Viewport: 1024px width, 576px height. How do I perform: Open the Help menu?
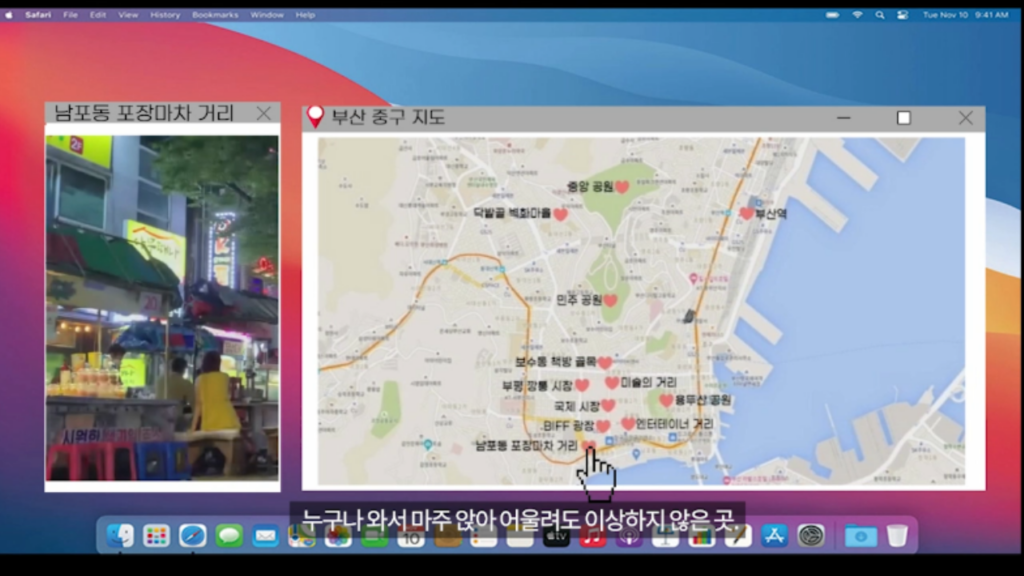coord(305,14)
